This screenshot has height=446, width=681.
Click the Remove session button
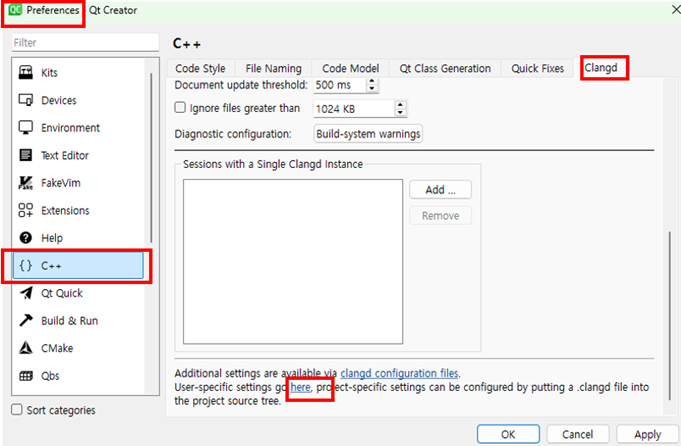point(440,216)
